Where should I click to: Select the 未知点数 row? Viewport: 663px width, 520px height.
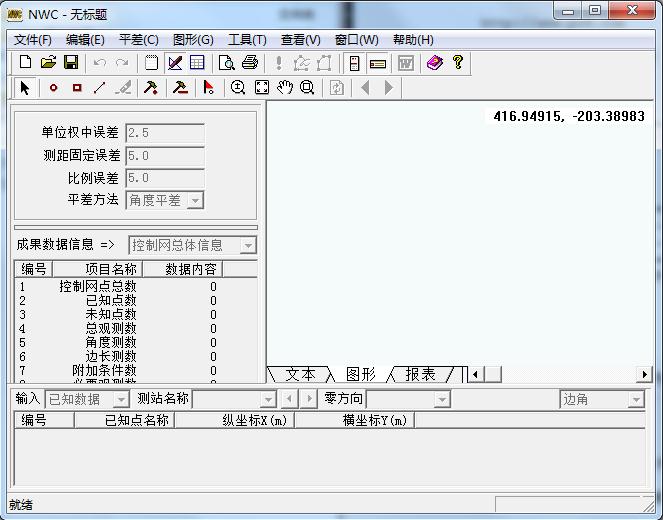(135, 315)
